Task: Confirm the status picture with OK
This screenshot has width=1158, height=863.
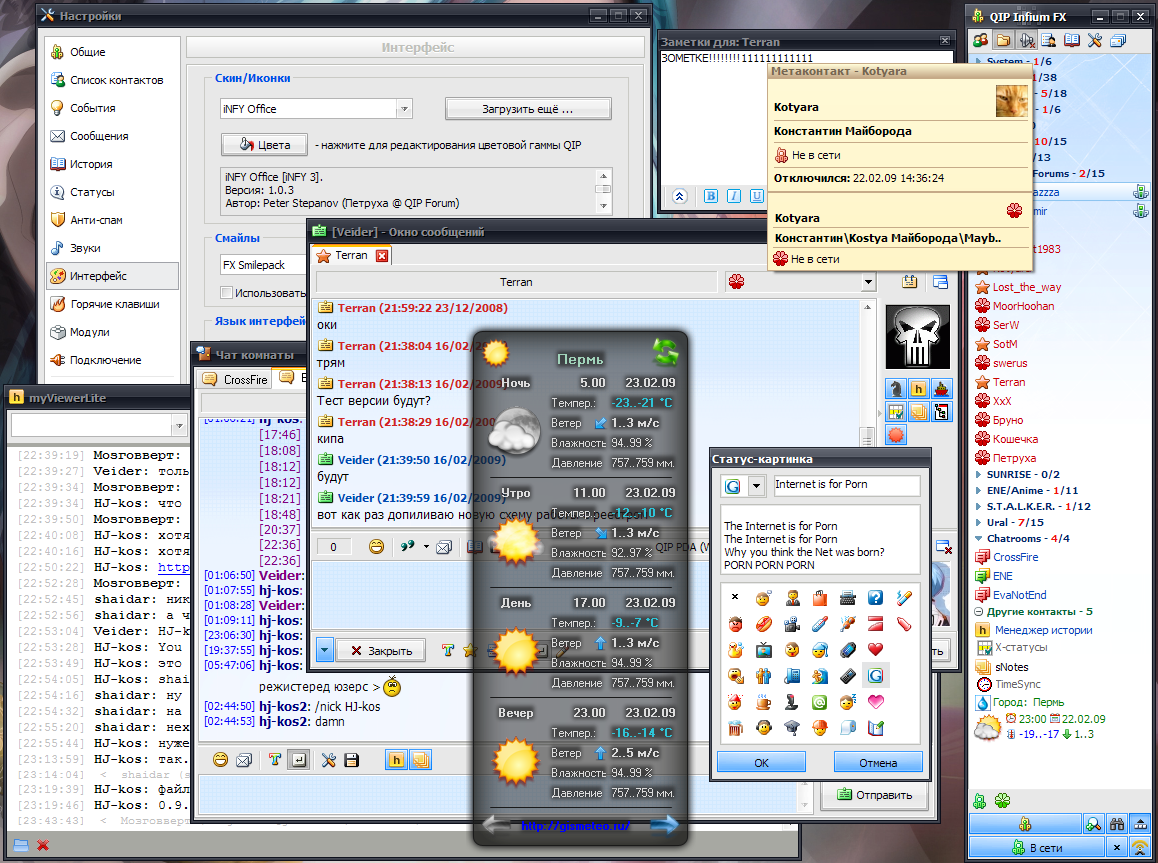Action: [x=761, y=763]
